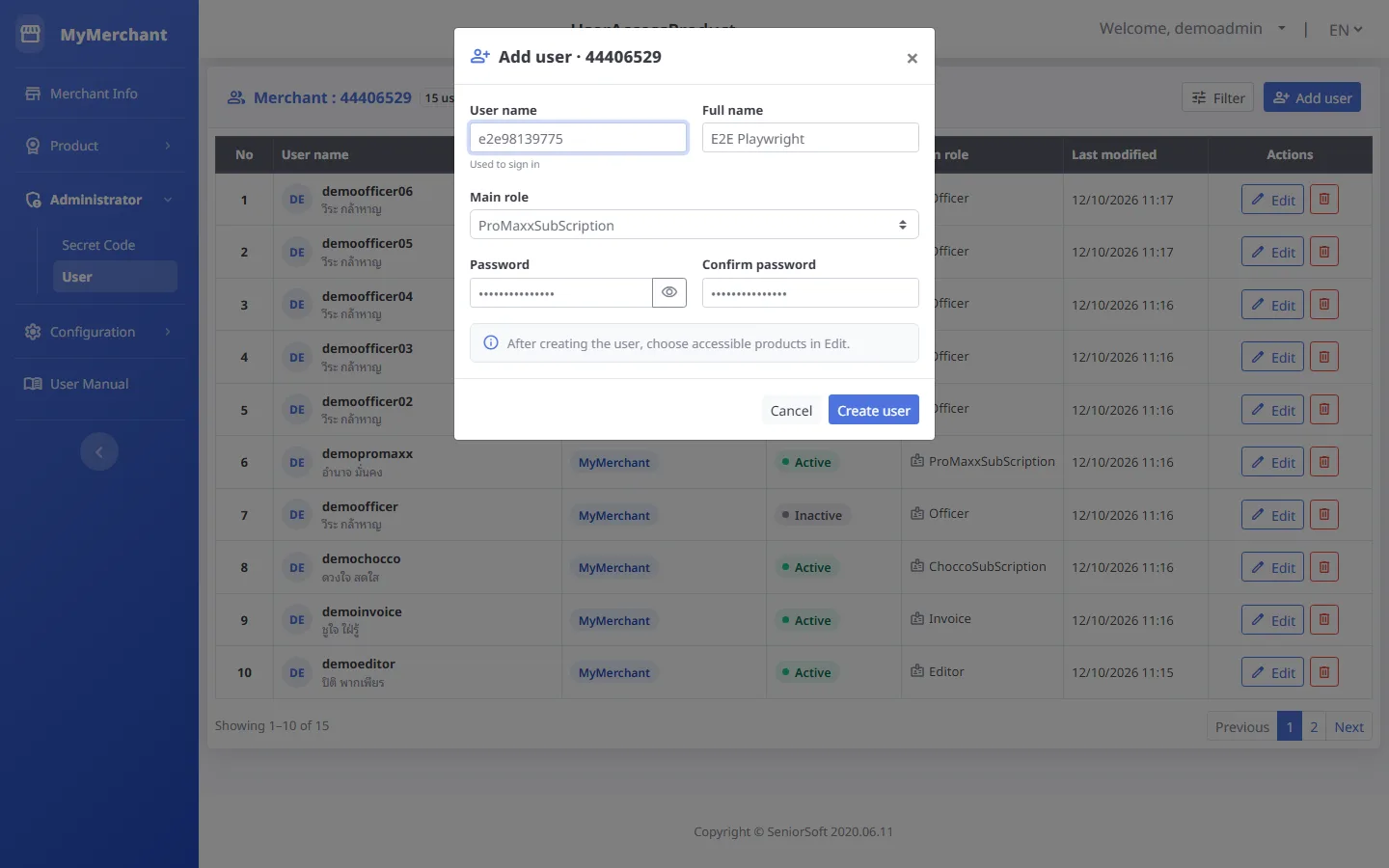Delete user demoofficer04 trash icon
Viewport: 1389px width, 868px height.
[x=1324, y=305]
